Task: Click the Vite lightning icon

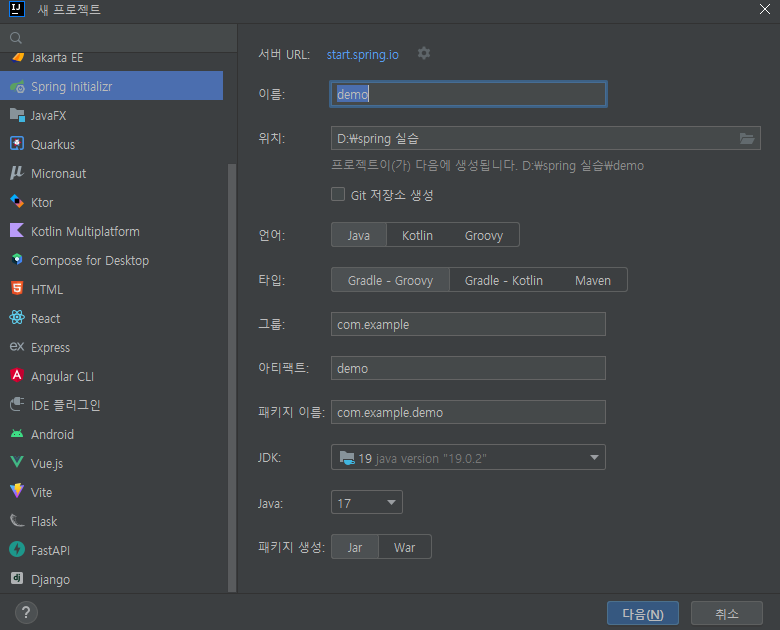Action: 17,491
